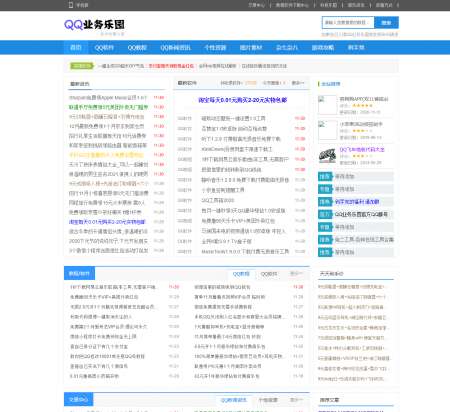Click the green announcement badge in the notice bar

click(x=82, y=66)
